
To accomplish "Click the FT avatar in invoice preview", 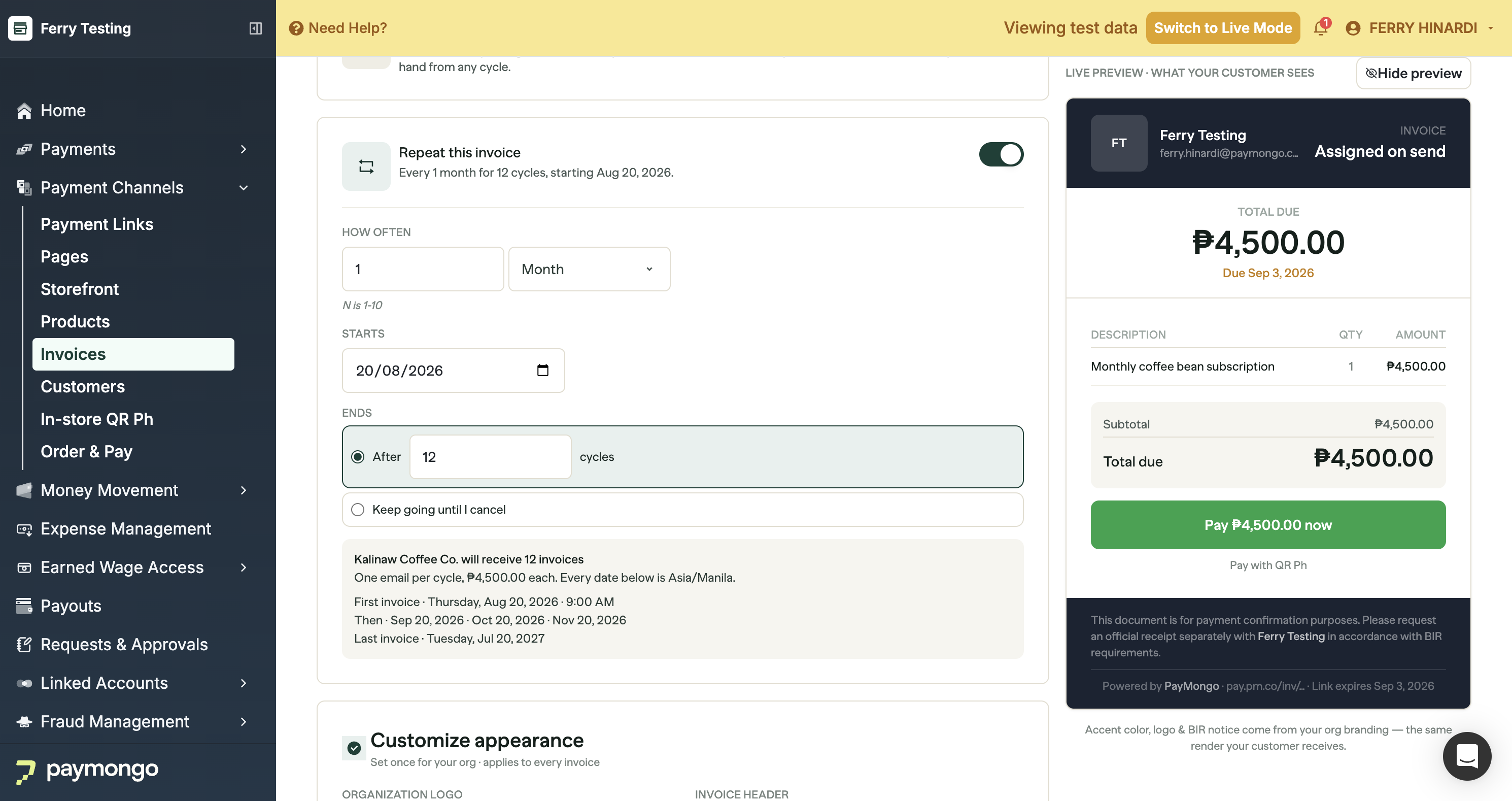I will click(x=1119, y=143).
